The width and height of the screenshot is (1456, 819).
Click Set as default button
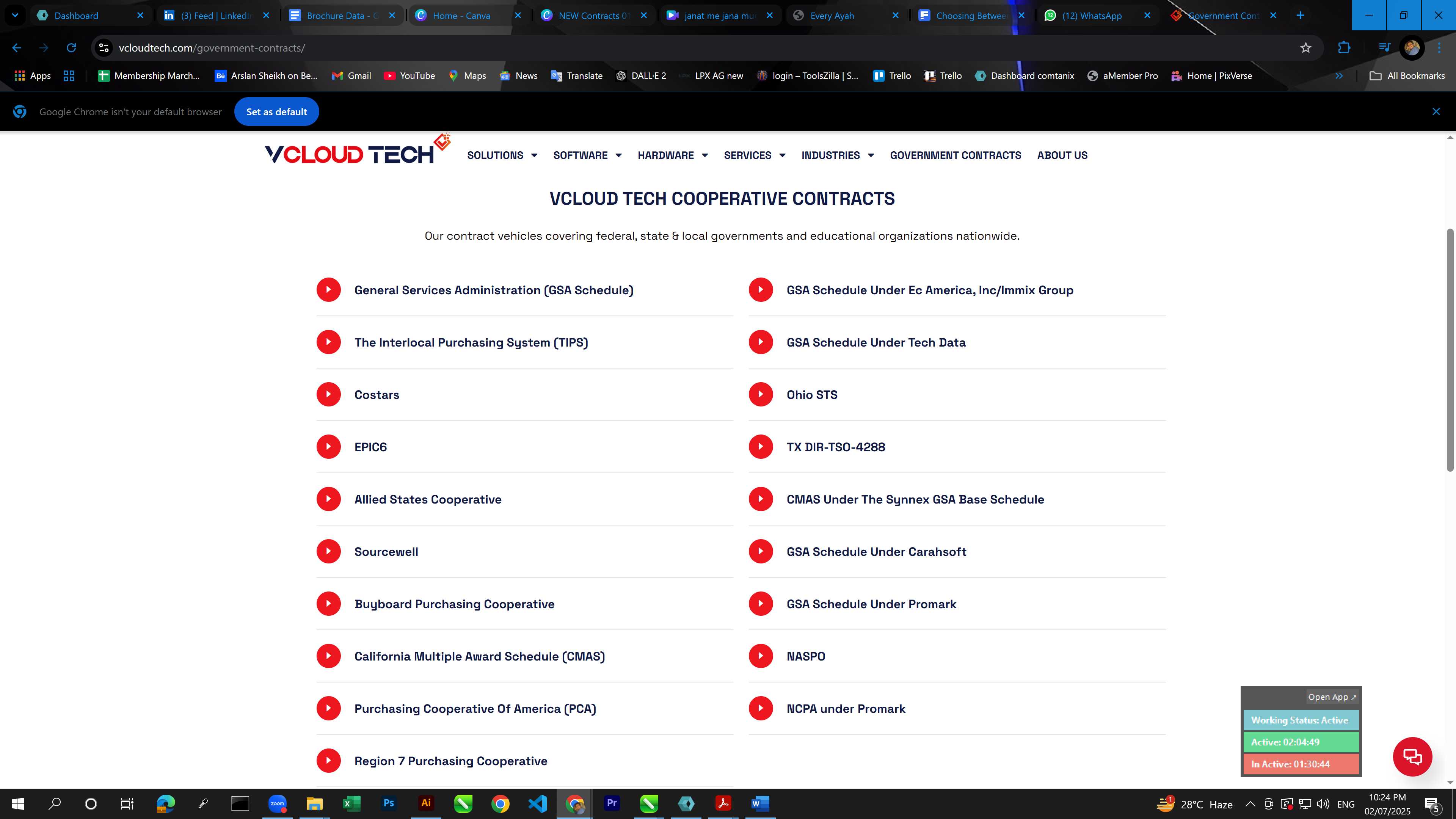click(x=276, y=112)
